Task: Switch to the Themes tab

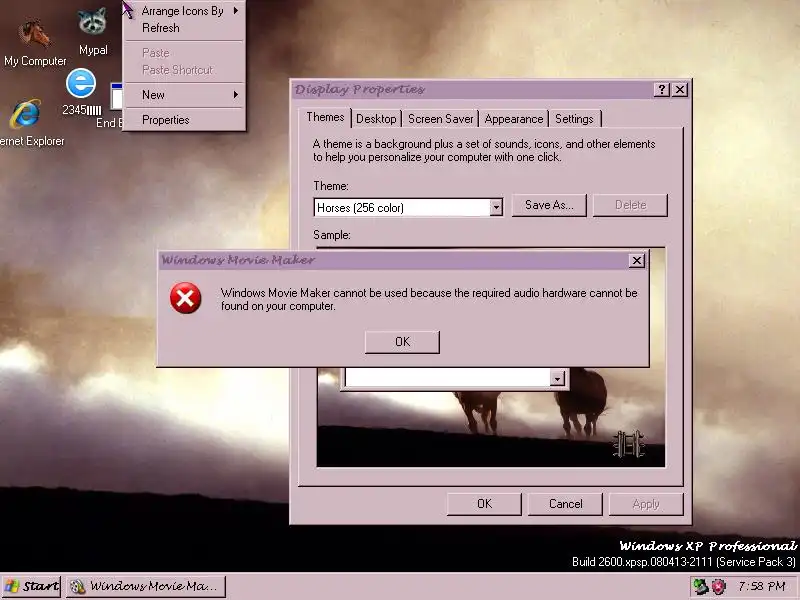Action: click(325, 117)
